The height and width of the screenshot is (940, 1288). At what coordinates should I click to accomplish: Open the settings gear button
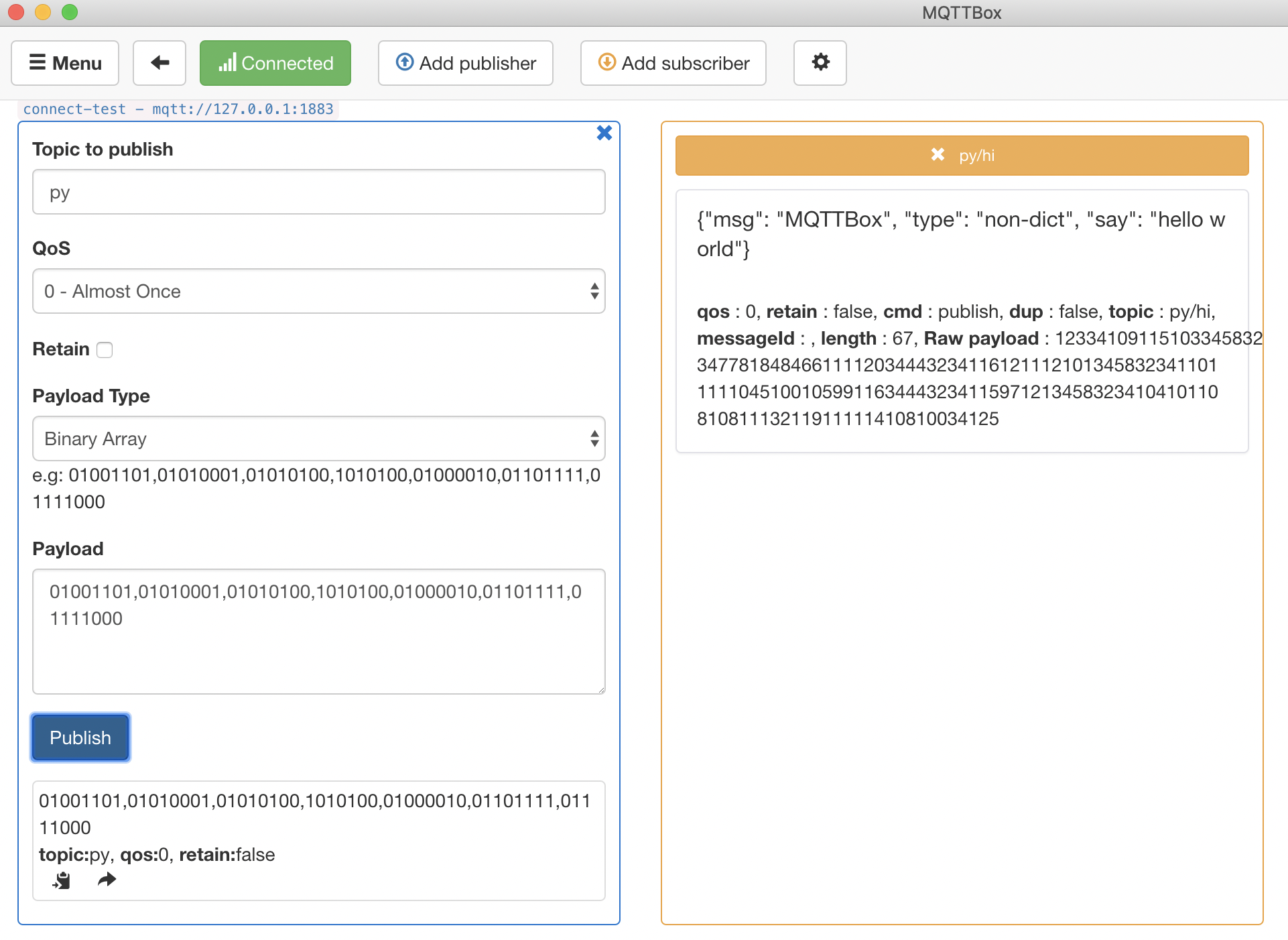click(x=820, y=63)
